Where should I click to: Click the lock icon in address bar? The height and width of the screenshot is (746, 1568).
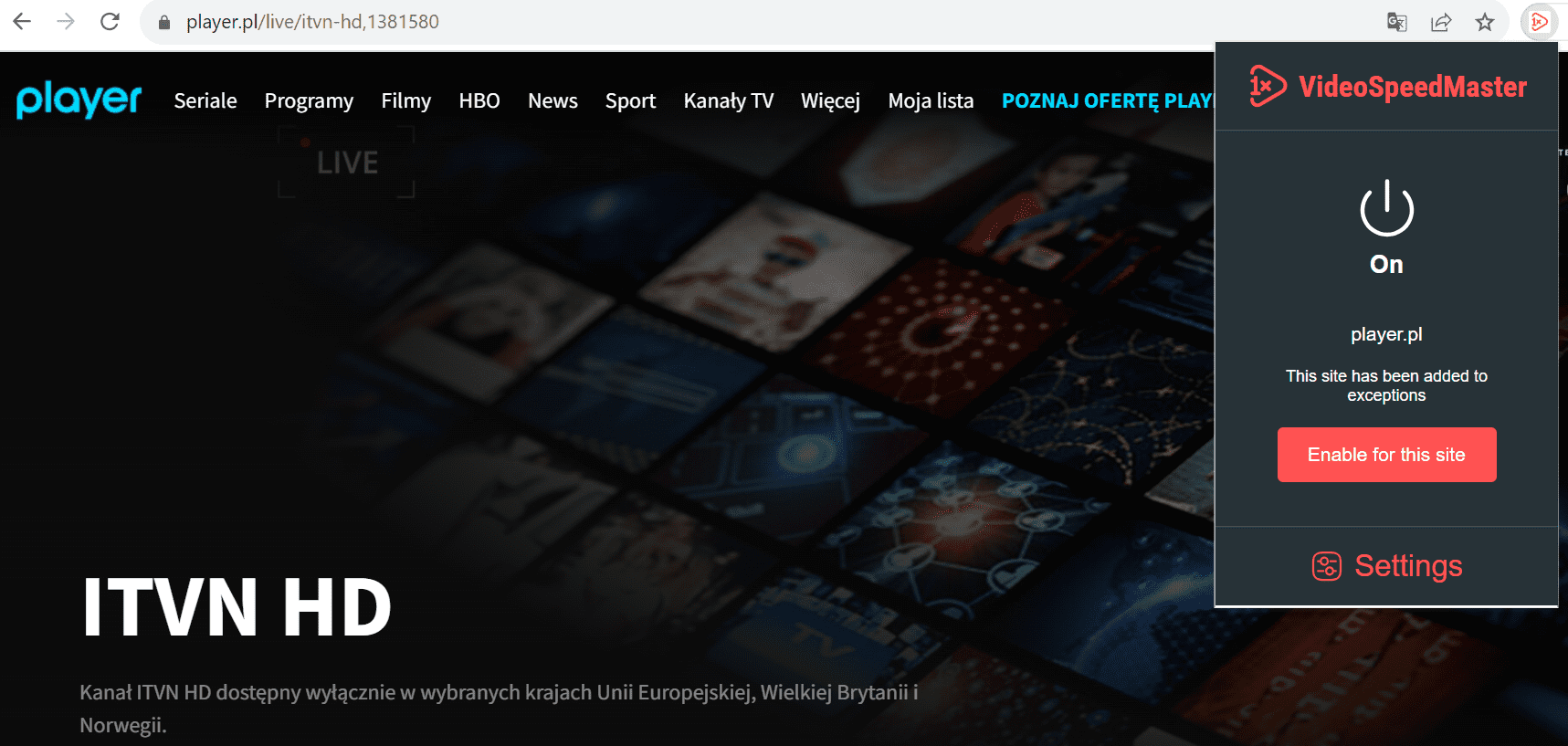tap(164, 22)
